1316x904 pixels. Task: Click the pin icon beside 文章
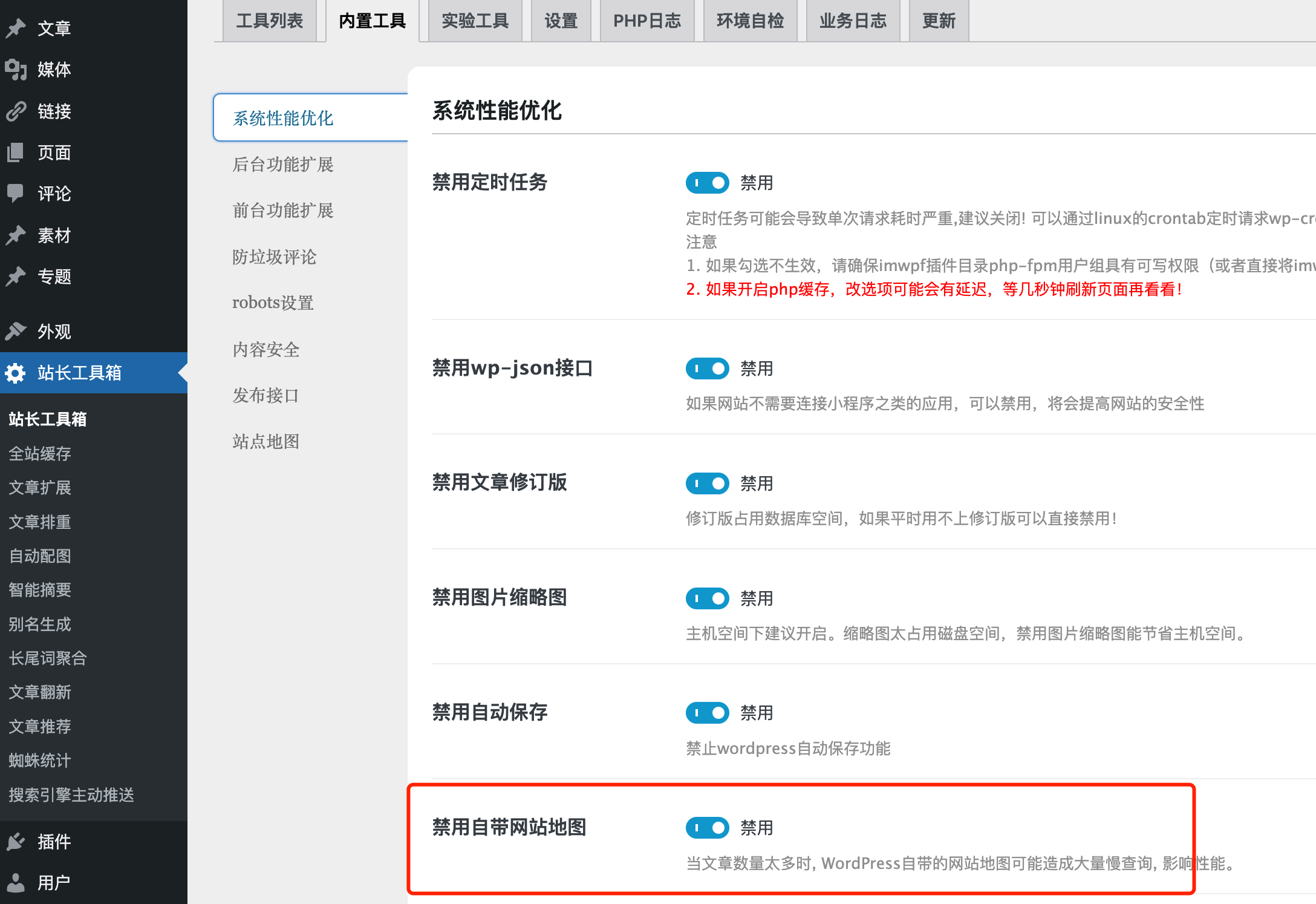16,28
